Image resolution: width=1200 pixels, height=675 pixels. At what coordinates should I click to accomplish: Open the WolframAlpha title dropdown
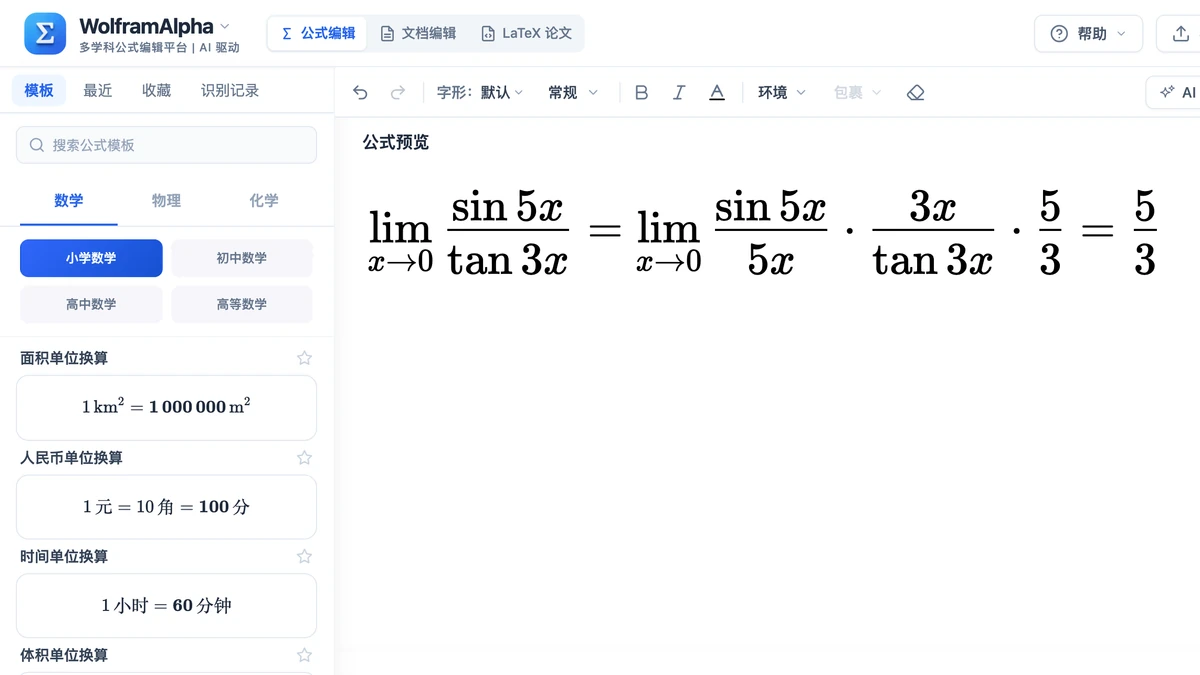point(224,26)
